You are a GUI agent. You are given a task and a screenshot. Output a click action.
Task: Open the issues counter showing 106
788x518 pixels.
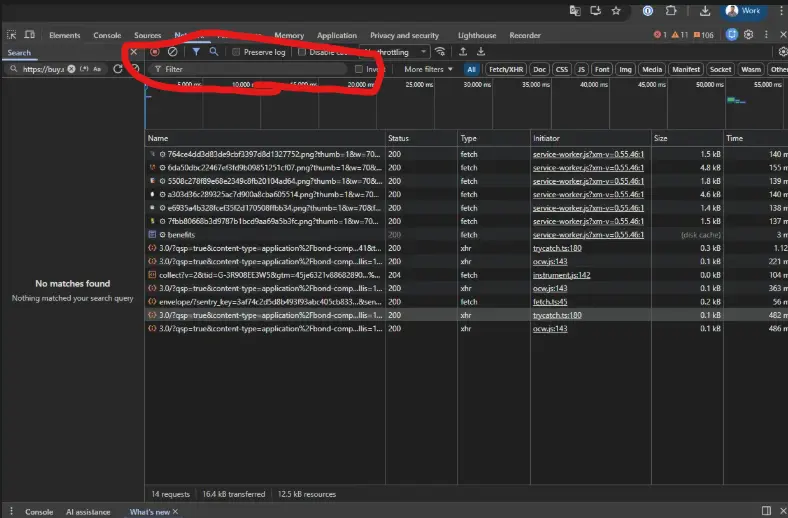(x=704, y=35)
